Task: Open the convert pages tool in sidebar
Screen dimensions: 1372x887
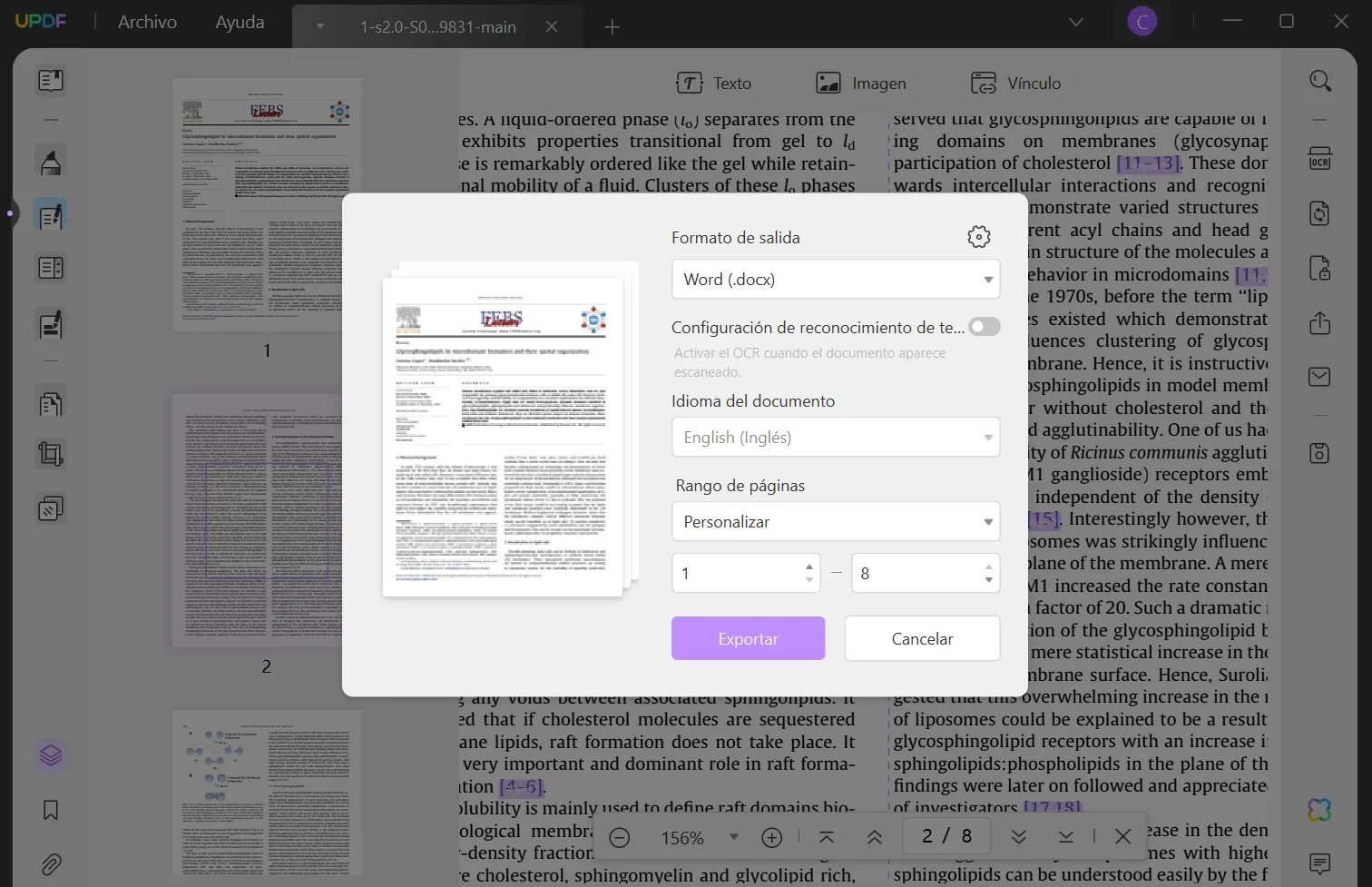Action: point(51,403)
